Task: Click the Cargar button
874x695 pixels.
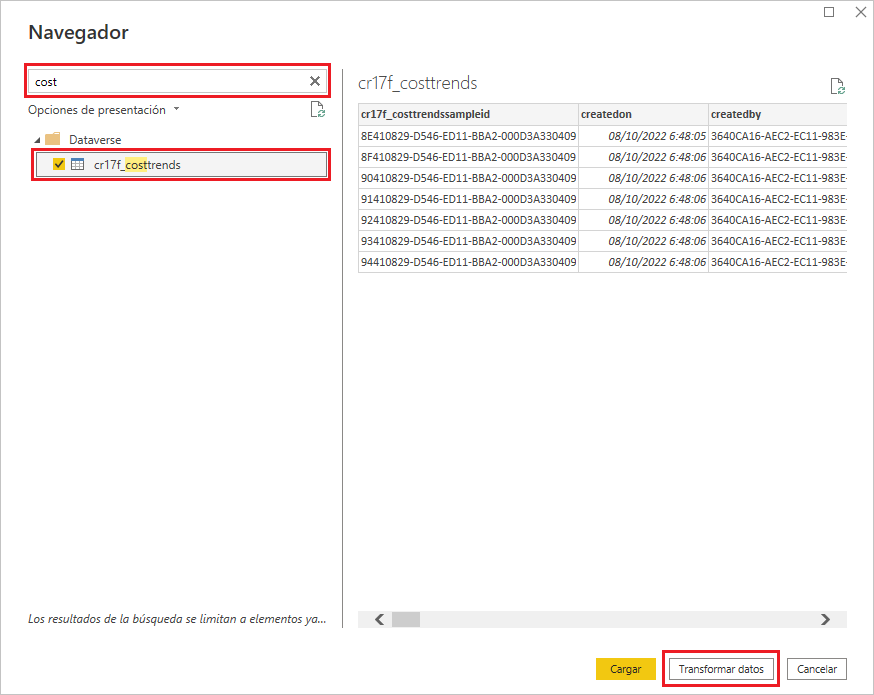Action: (625, 669)
